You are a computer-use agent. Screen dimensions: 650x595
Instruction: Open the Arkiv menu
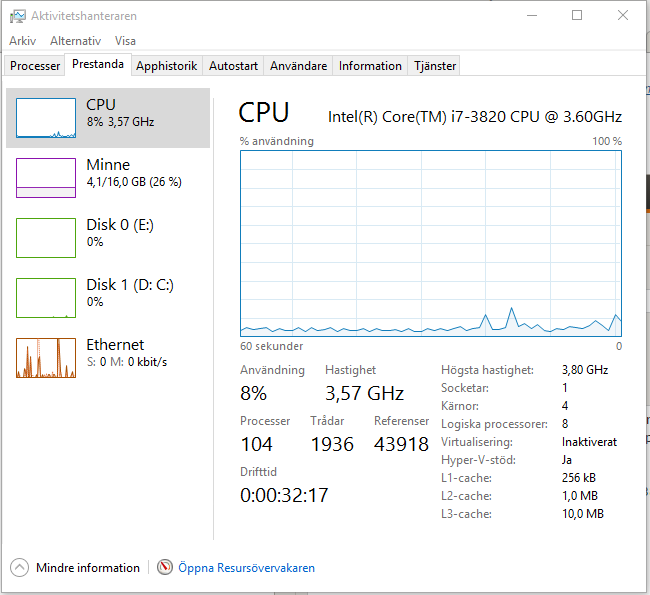[x=23, y=41]
